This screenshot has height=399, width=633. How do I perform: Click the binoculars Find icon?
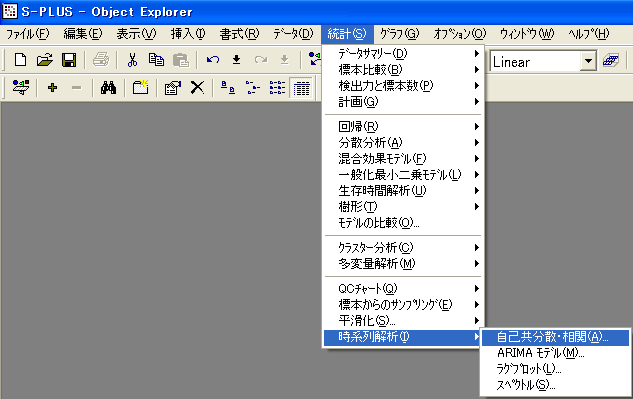tap(108, 87)
